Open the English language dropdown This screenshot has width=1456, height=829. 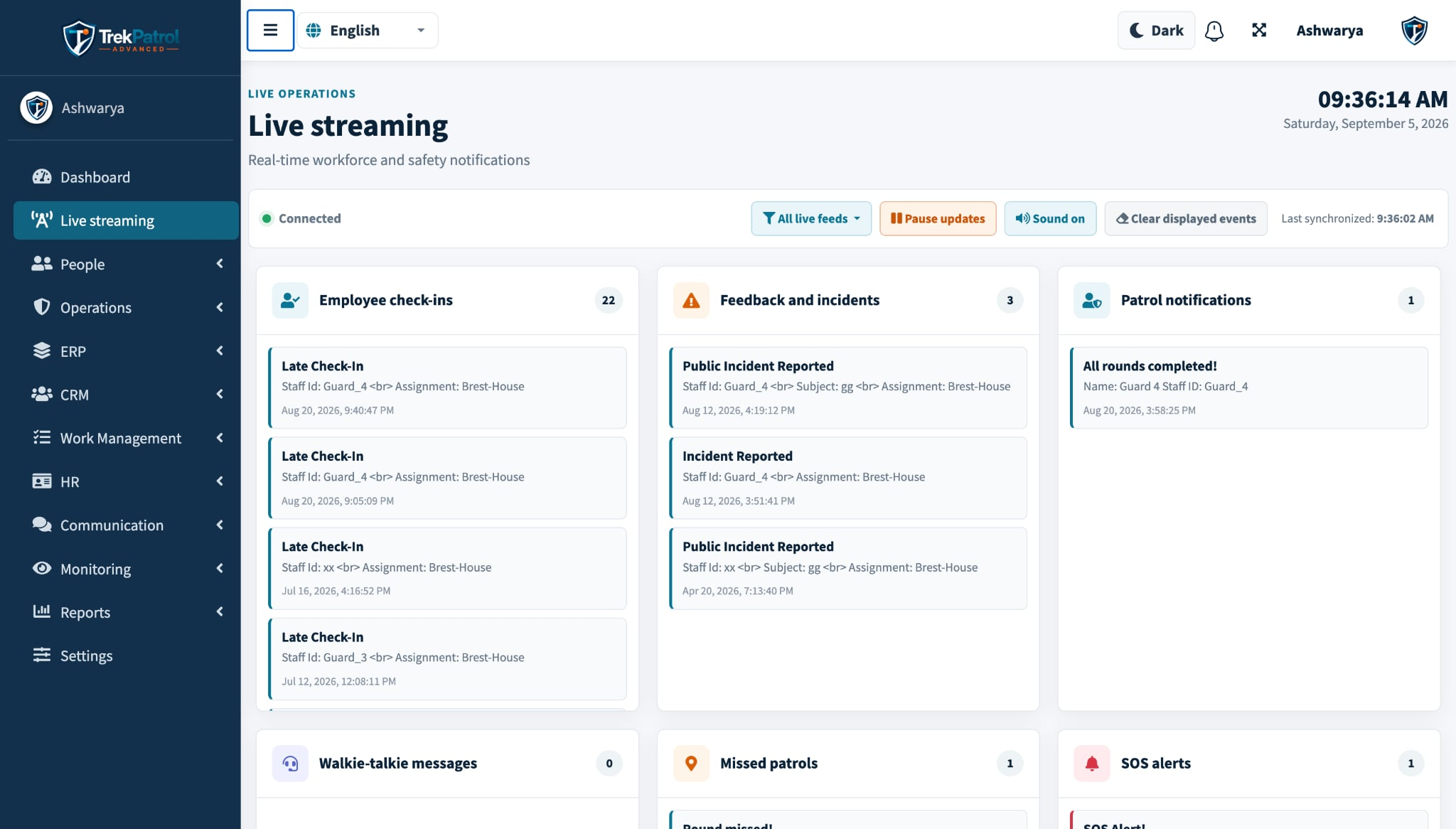tap(367, 31)
